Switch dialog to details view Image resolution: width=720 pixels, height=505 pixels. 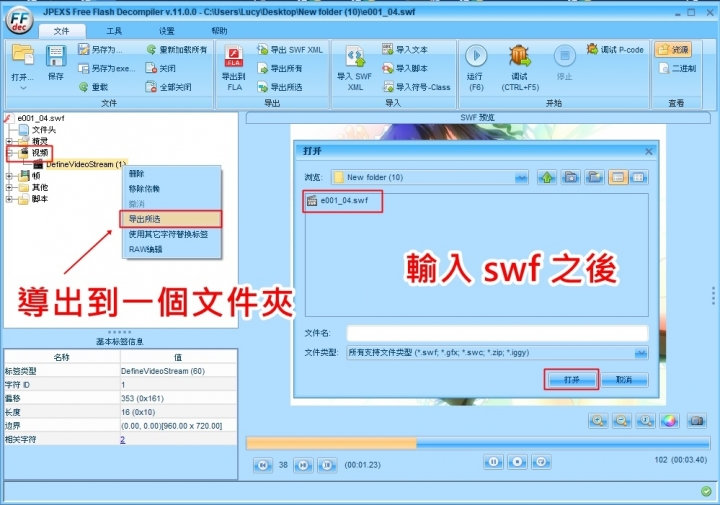pos(639,177)
